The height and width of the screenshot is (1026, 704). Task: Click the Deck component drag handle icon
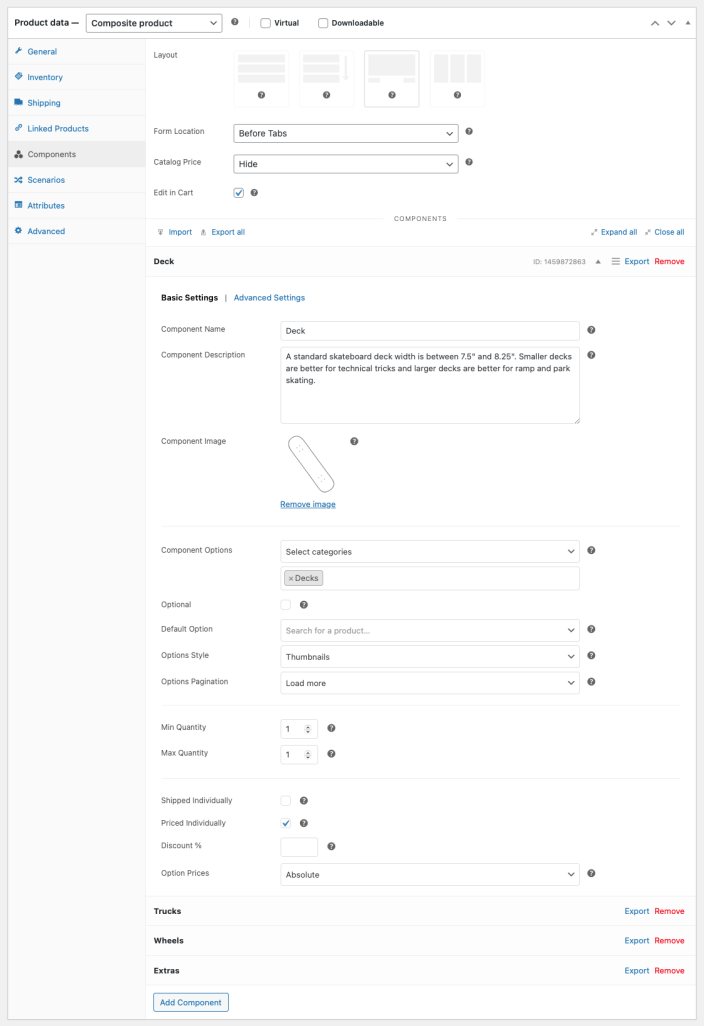pyautogui.click(x=616, y=261)
